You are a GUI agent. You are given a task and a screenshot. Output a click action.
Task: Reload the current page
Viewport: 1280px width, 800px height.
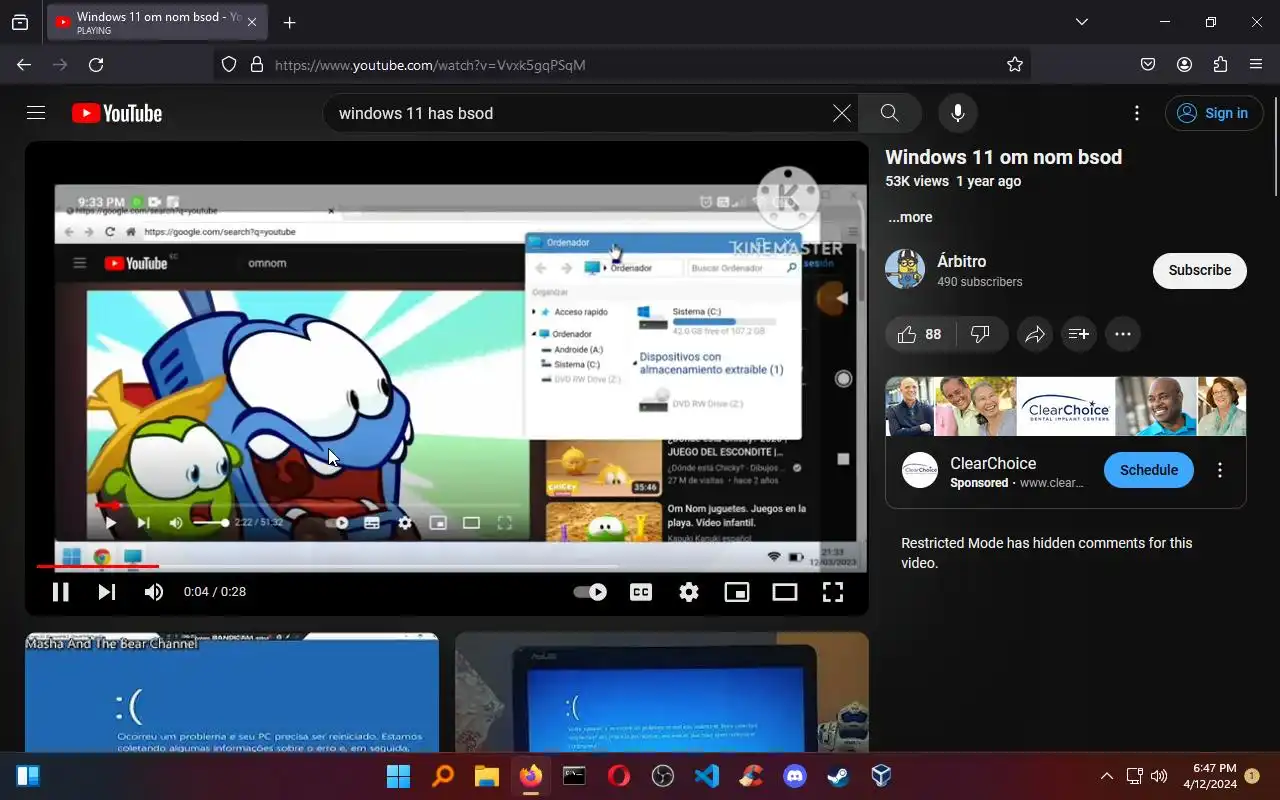pyautogui.click(x=96, y=65)
